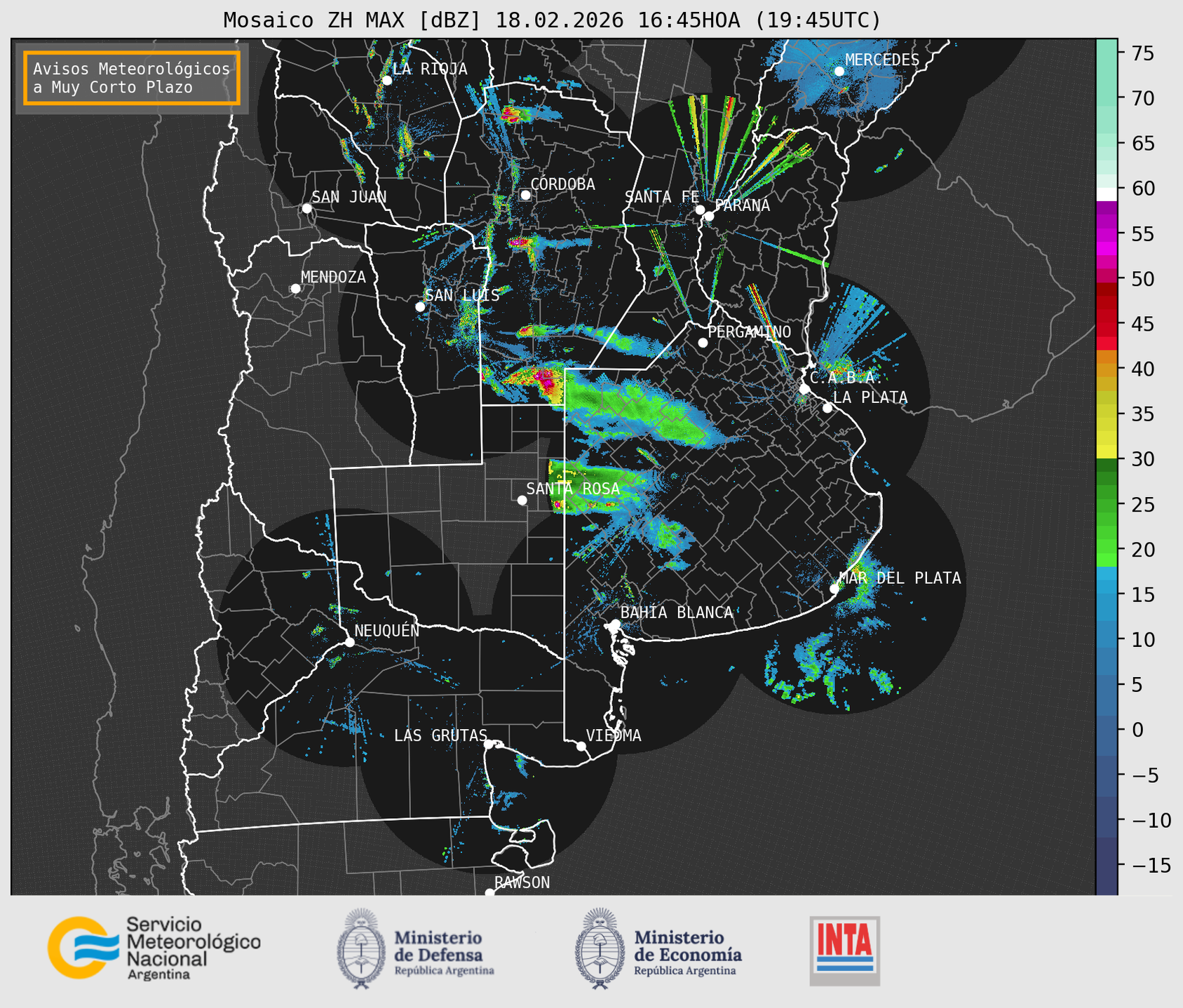Click the light blue 15 dBZ band
Image resolution: width=1183 pixels, height=1008 pixels.
[1107, 594]
